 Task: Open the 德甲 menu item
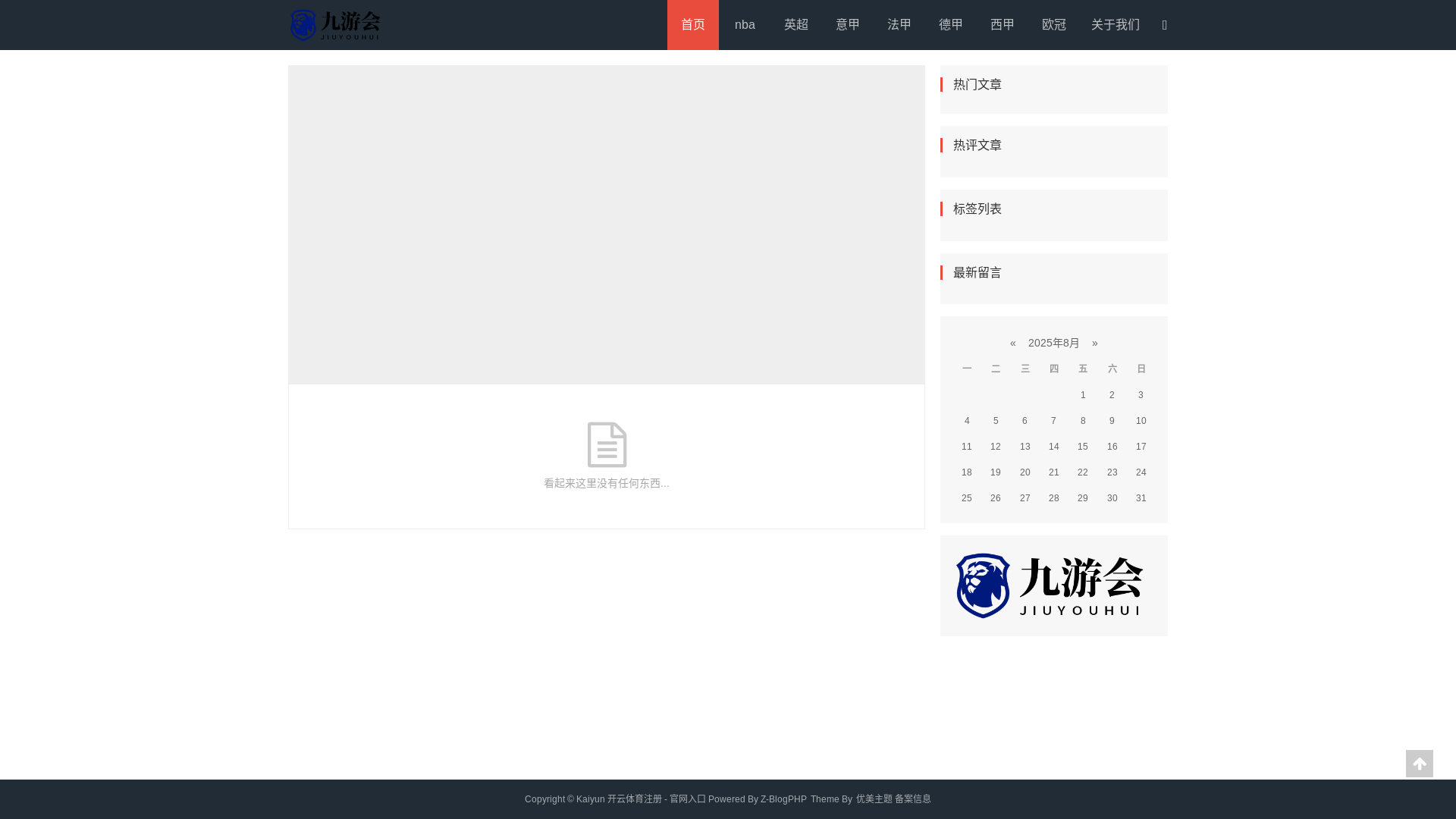(x=951, y=25)
